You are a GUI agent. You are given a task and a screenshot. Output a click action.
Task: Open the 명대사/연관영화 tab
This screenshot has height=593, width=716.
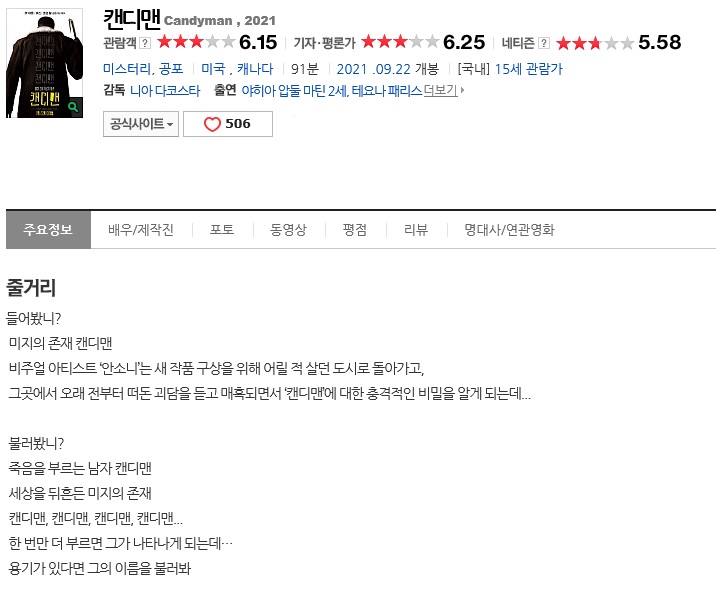point(510,229)
